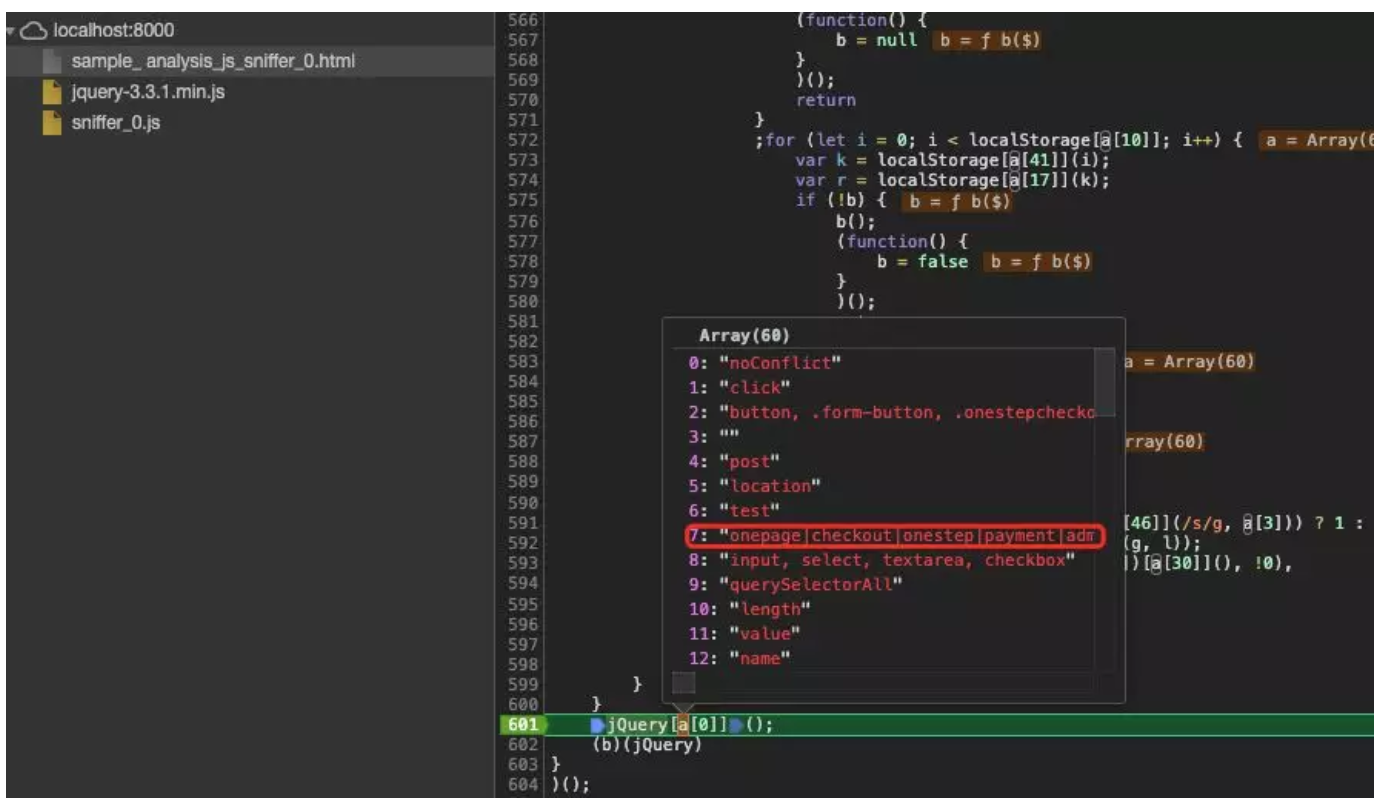
Task: Click the inline value badge on line 567
Action: (989, 42)
